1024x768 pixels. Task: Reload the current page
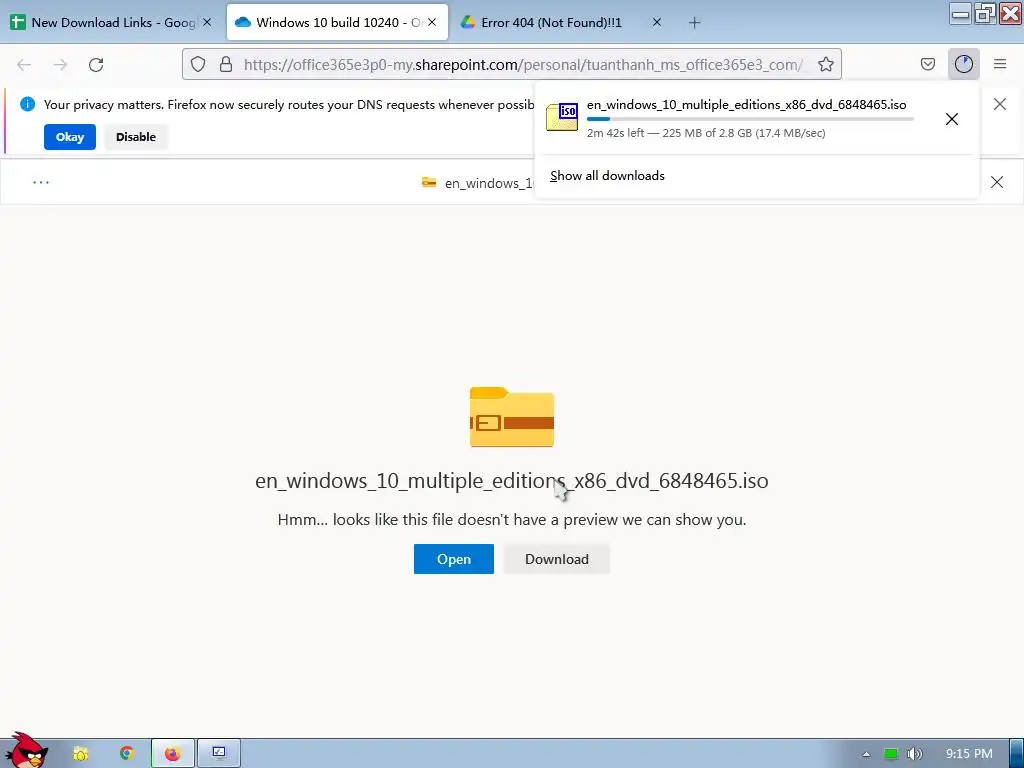[x=96, y=65]
